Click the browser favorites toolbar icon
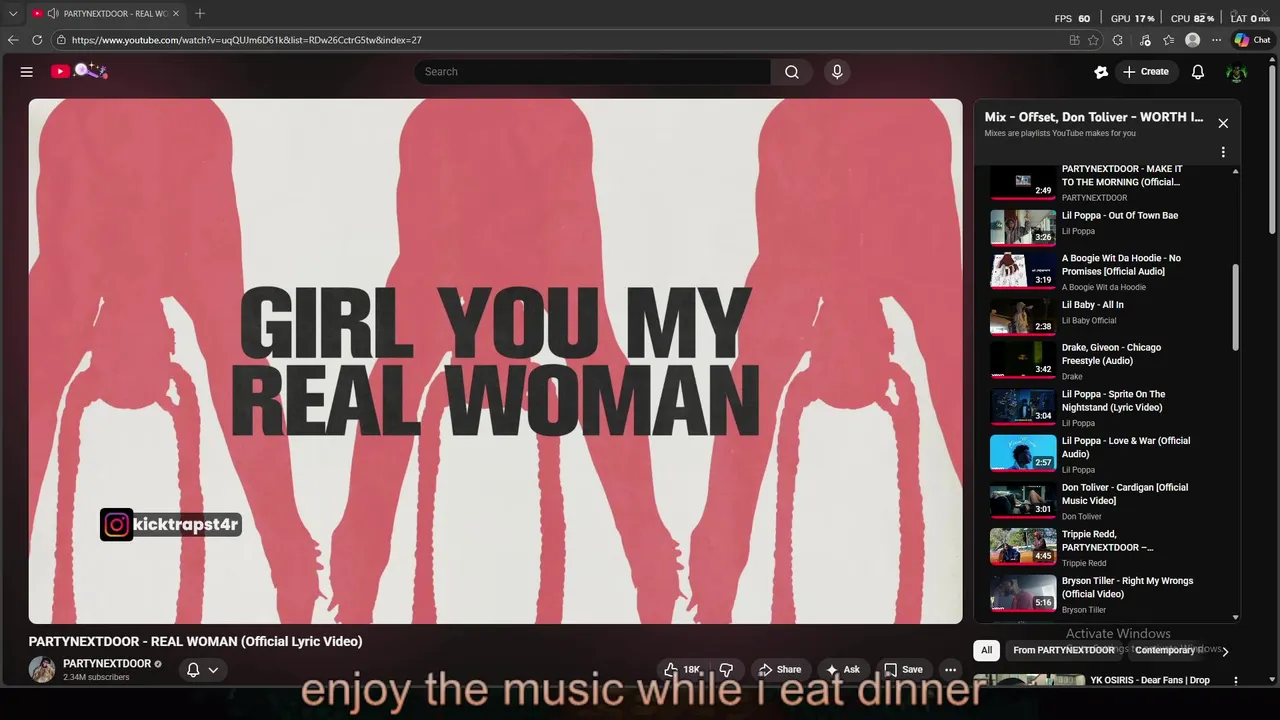This screenshot has width=1280, height=720. click(x=1168, y=40)
